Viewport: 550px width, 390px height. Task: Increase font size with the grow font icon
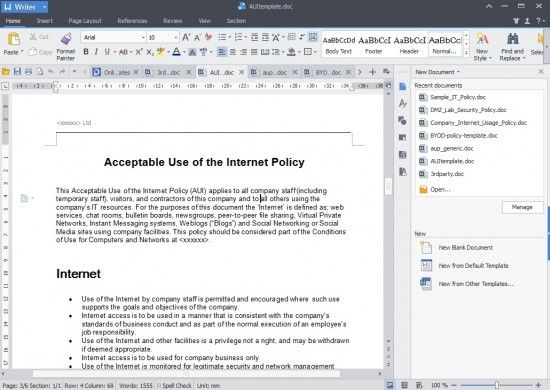point(186,37)
